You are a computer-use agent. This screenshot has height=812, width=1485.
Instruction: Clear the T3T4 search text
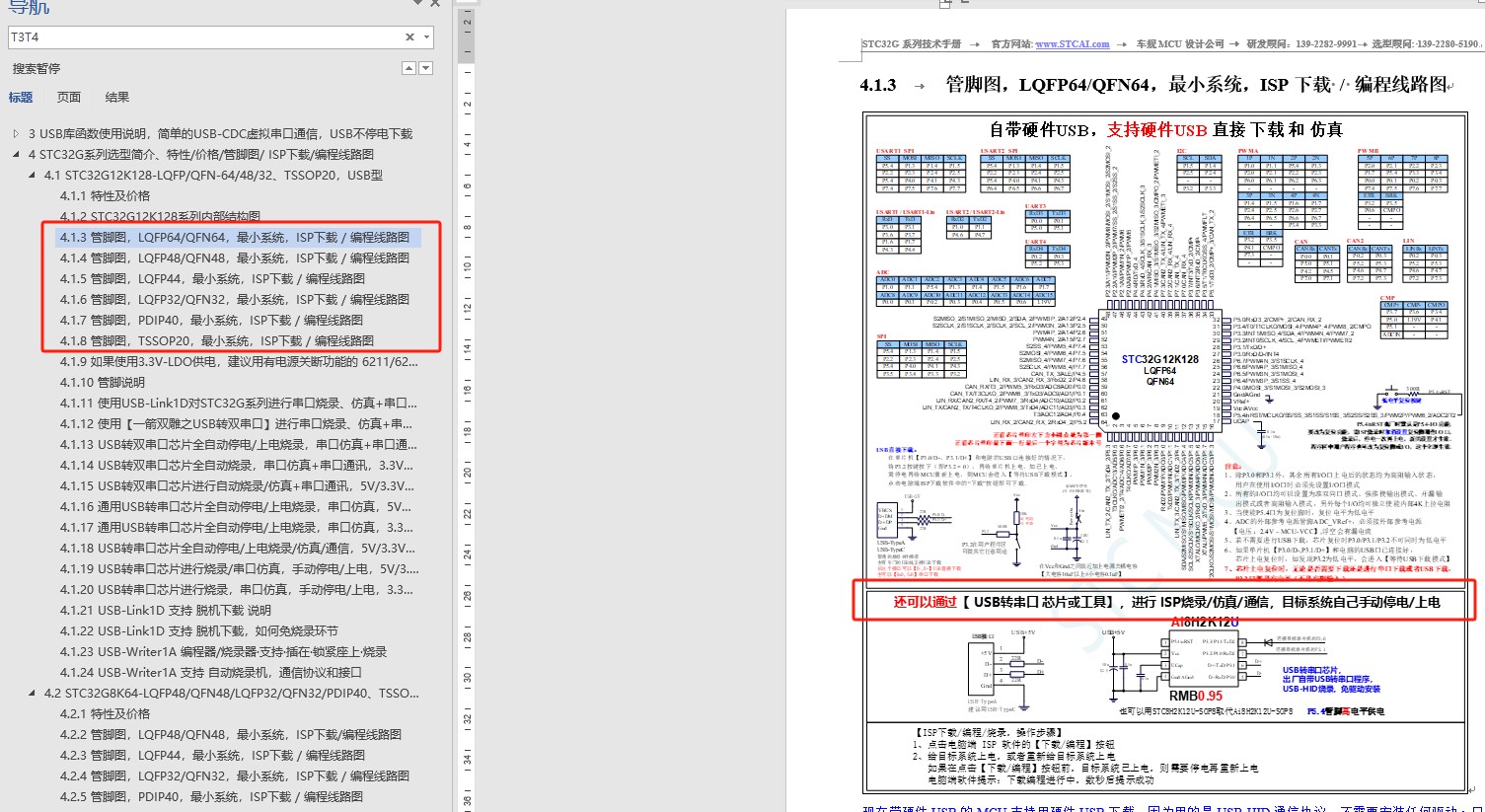click(x=409, y=37)
